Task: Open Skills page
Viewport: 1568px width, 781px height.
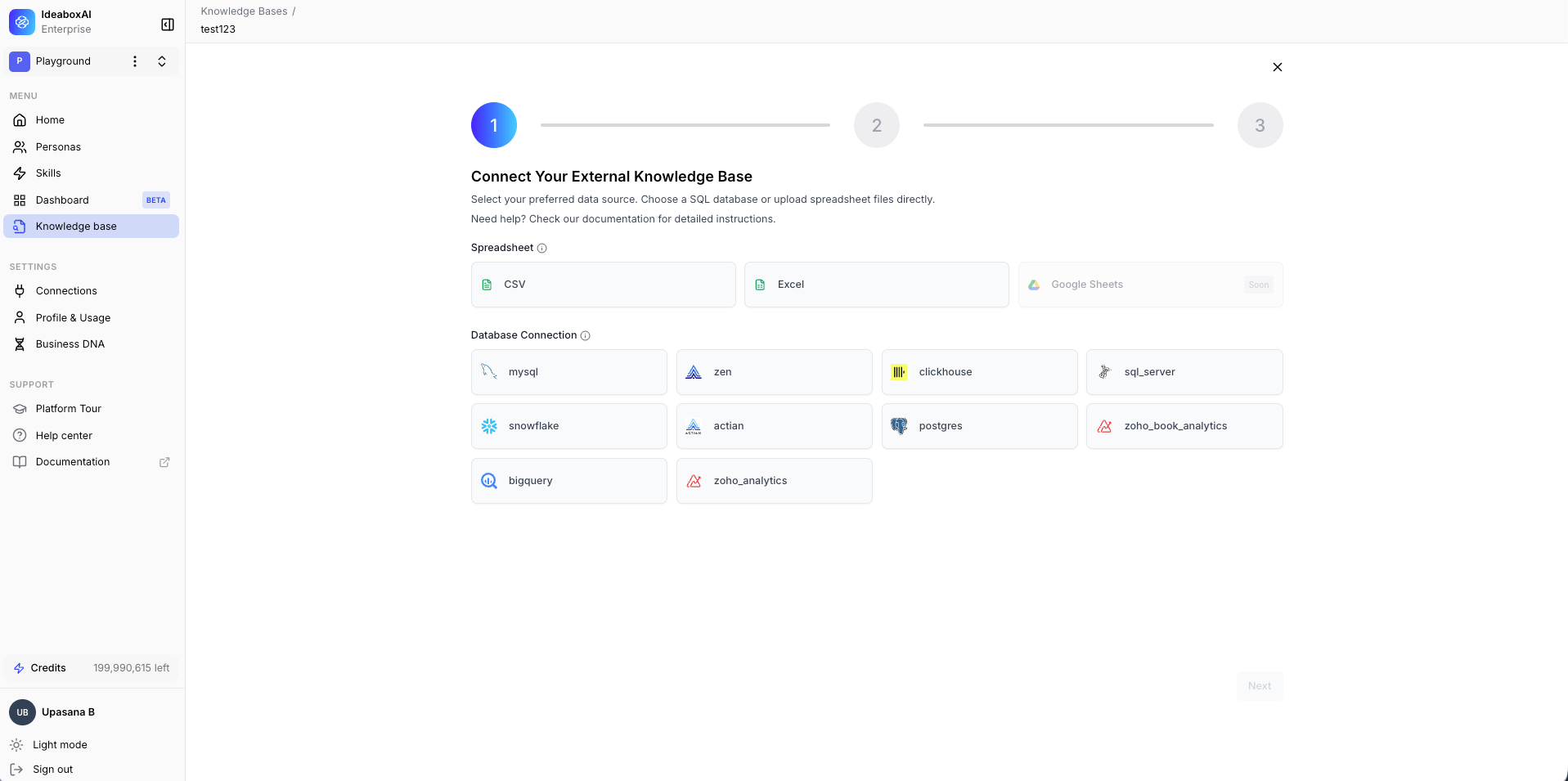Action: [x=91, y=173]
